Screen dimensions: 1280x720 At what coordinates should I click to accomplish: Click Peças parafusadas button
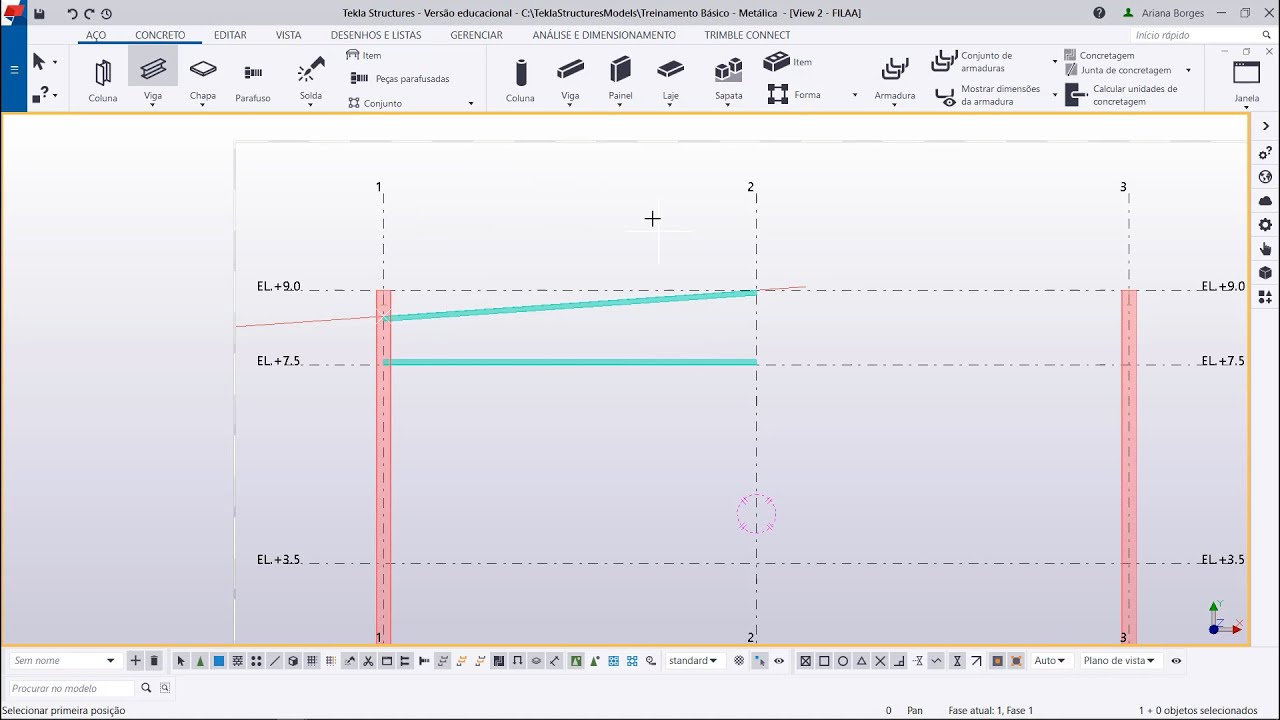coord(400,78)
